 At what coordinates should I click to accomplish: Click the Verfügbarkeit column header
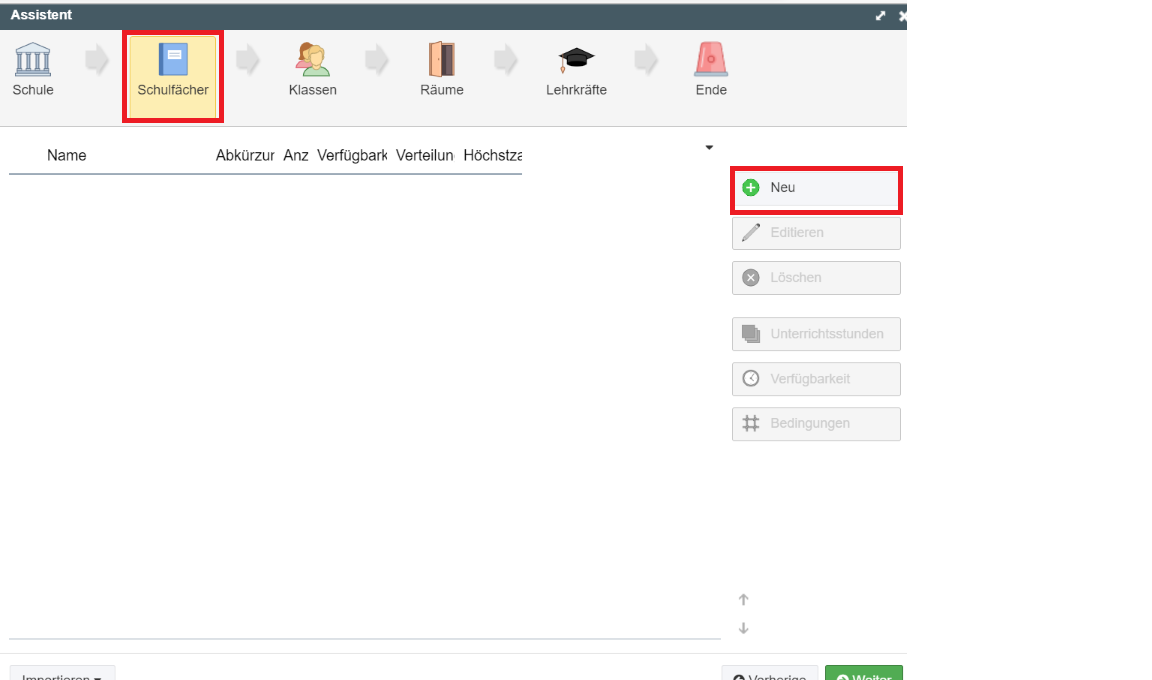pyautogui.click(x=352, y=156)
